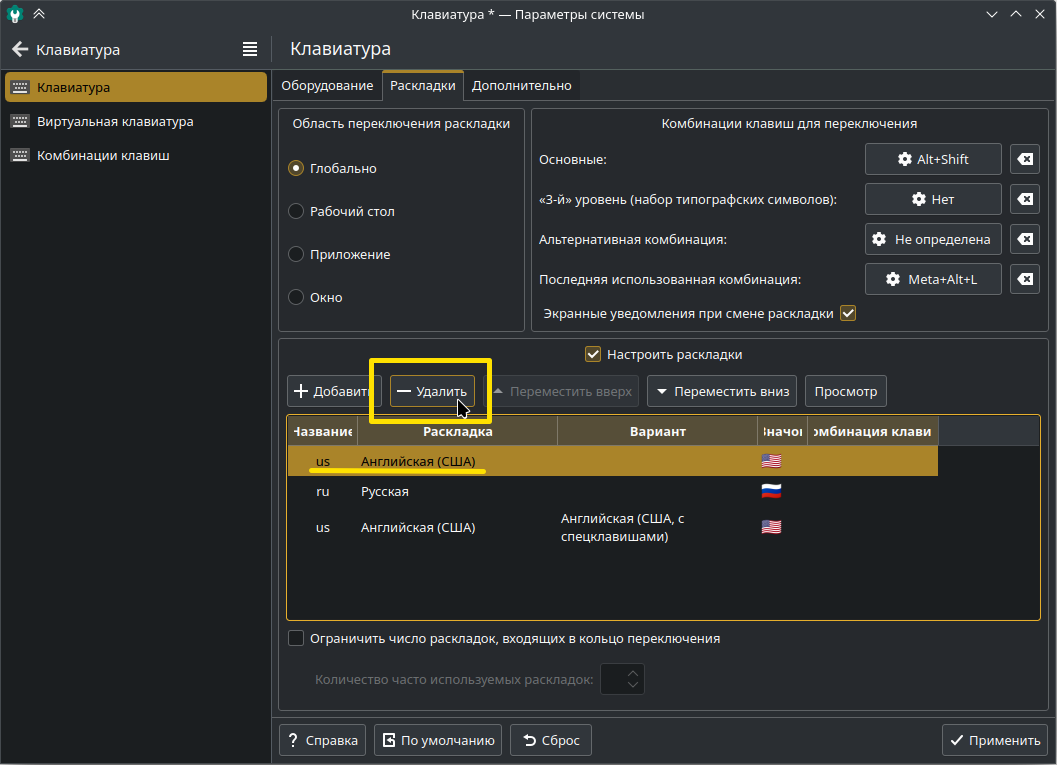Switch to the Оборудование tab

[x=327, y=86]
